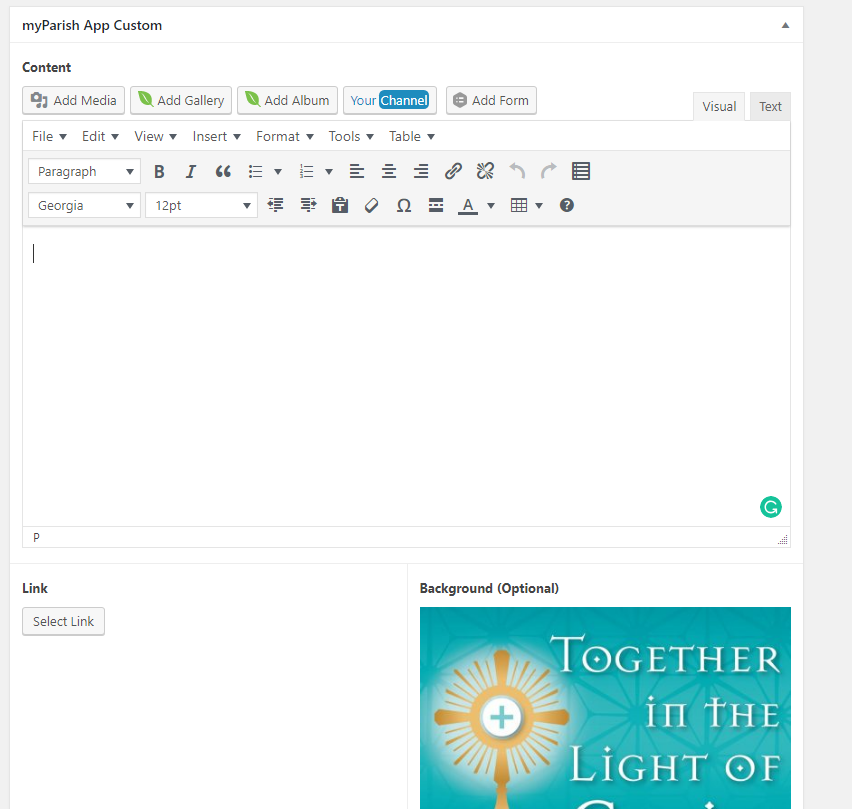This screenshot has width=852, height=809.
Task: Click the background image thumbnail
Action: click(605, 707)
